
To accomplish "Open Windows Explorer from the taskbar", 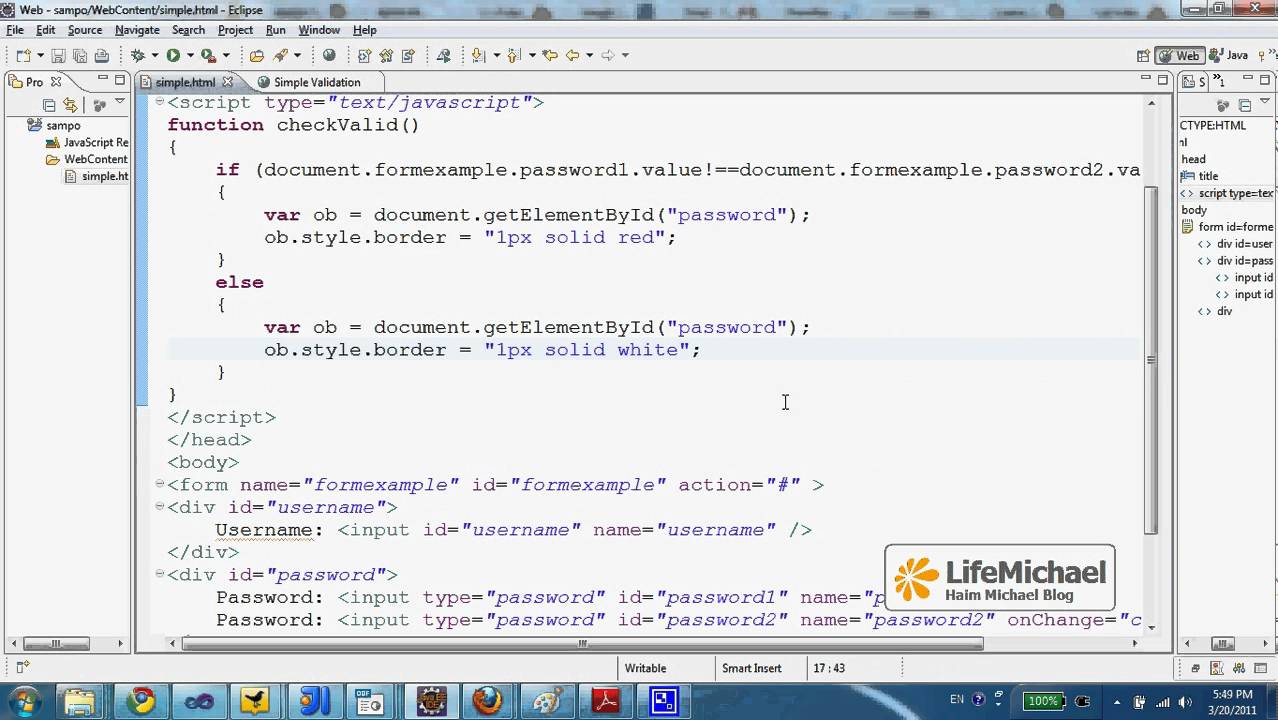I will 81,701.
